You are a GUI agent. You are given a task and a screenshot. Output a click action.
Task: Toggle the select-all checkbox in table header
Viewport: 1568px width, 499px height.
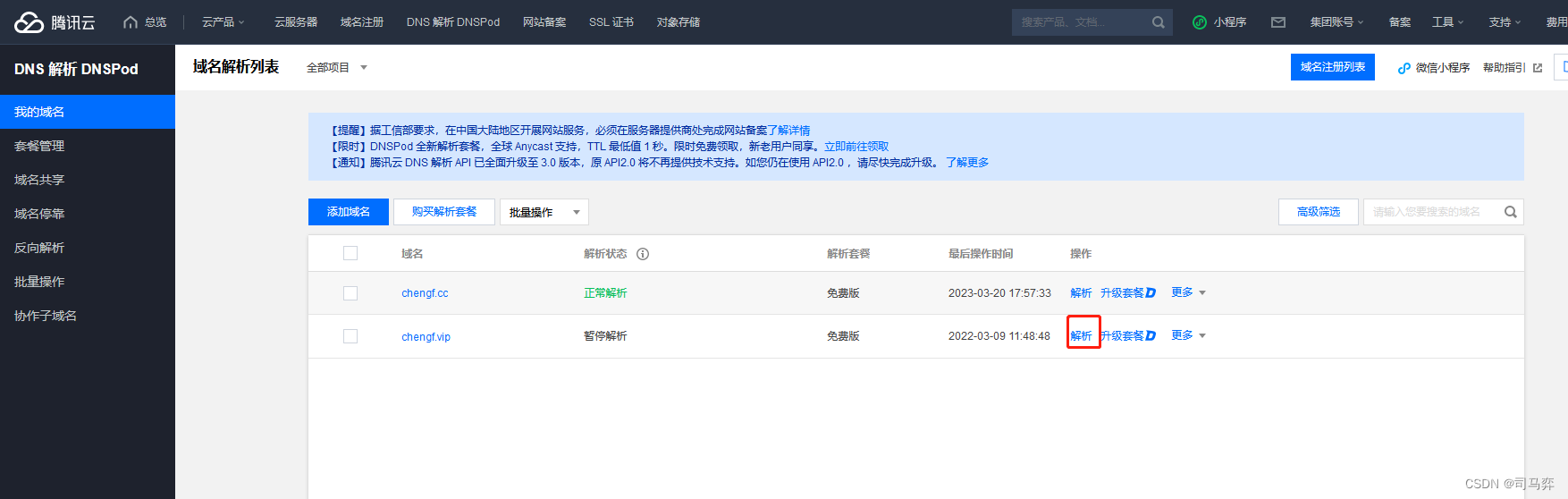click(x=350, y=253)
